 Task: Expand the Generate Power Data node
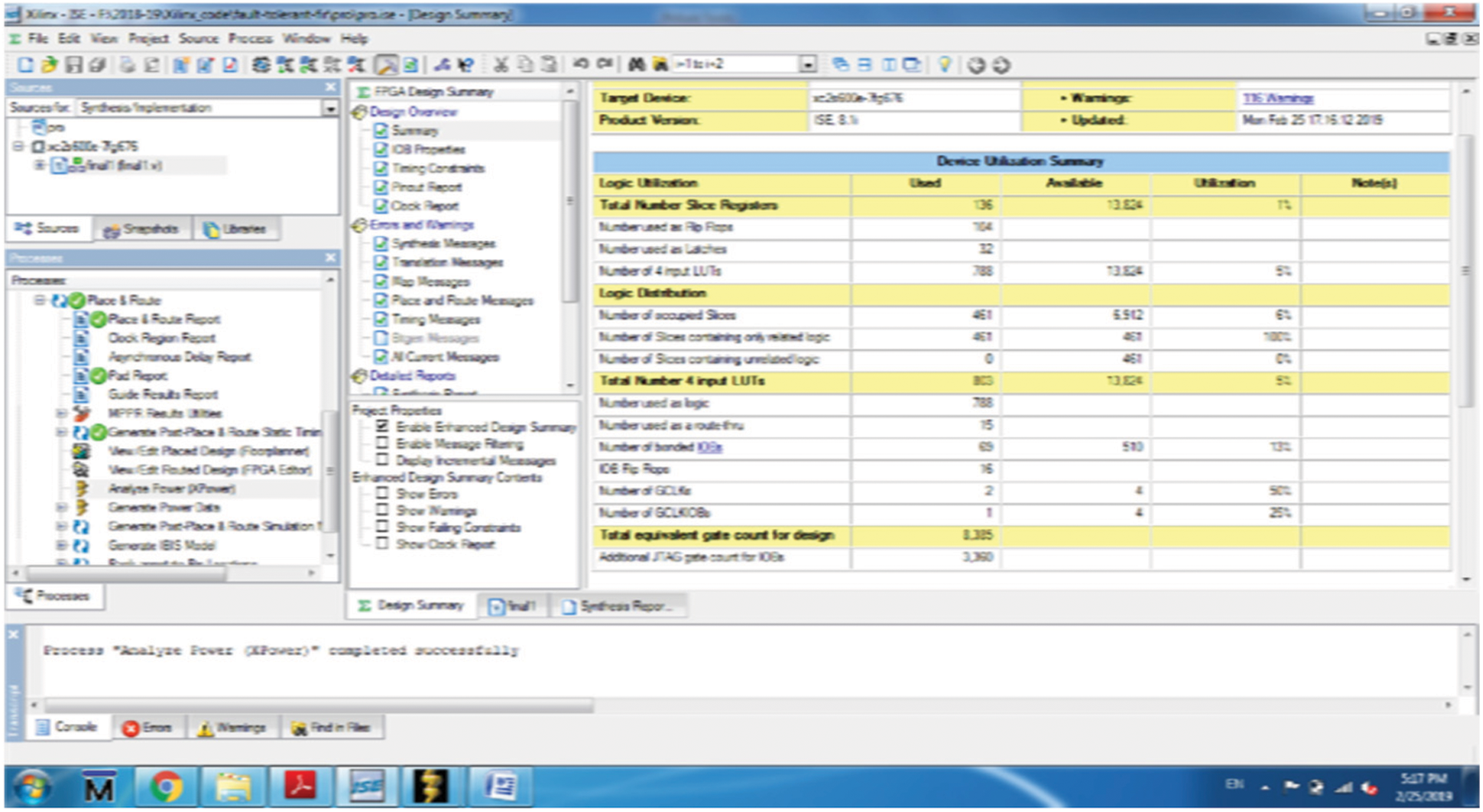click(61, 507)
